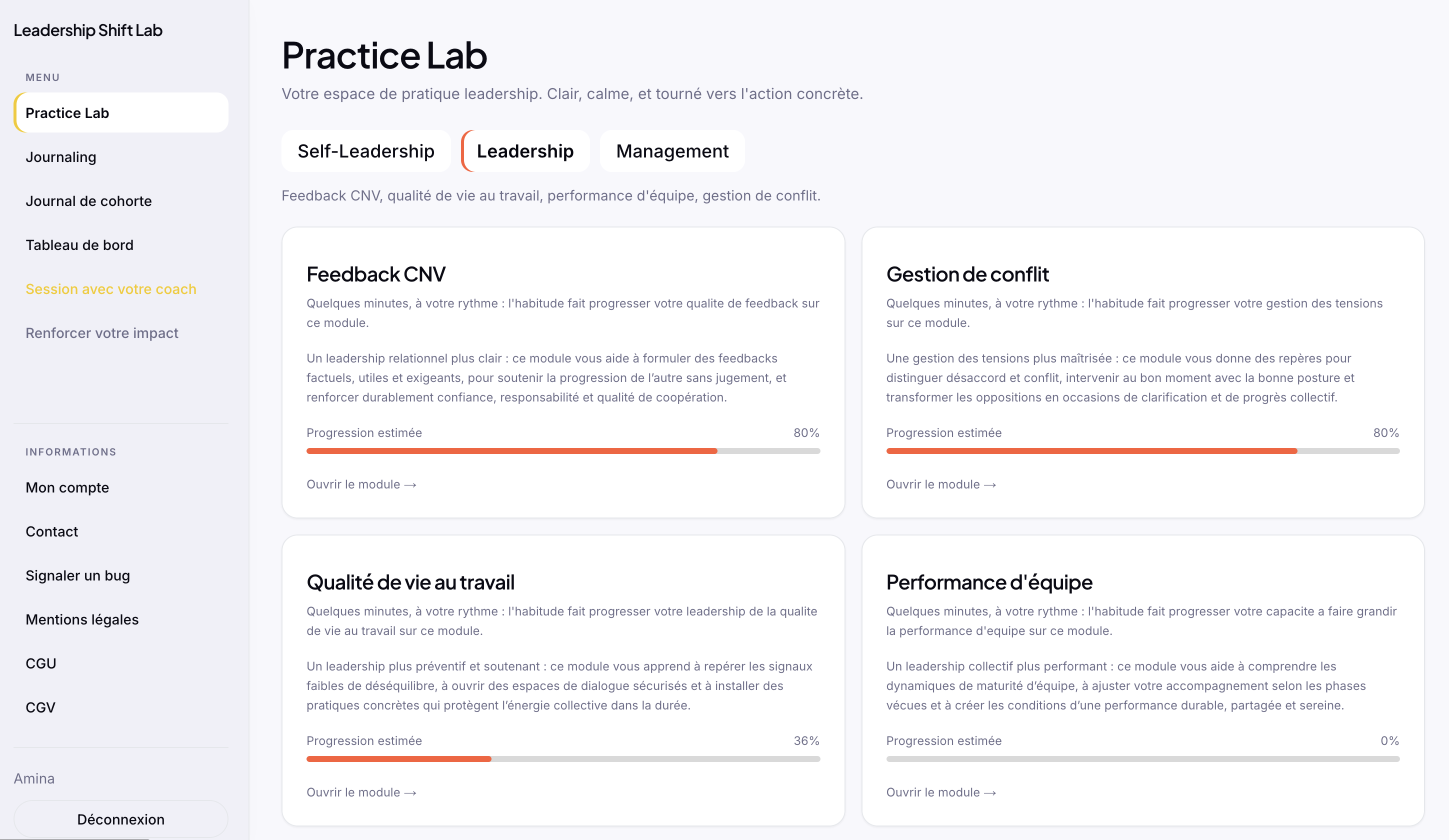Go to Mon compte

click(x=67, y=487)
